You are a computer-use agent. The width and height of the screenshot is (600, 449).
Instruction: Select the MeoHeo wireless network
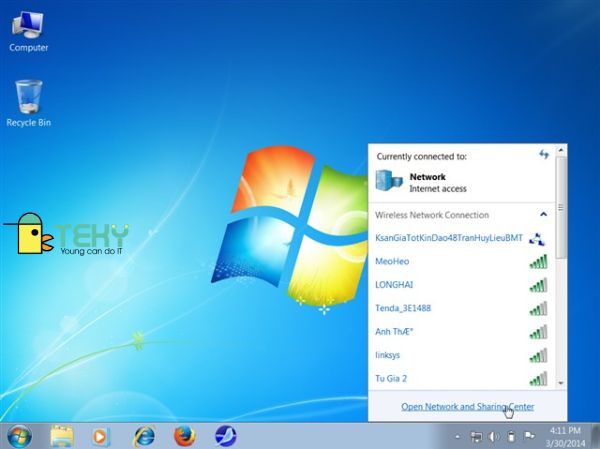tap(461, 261)
